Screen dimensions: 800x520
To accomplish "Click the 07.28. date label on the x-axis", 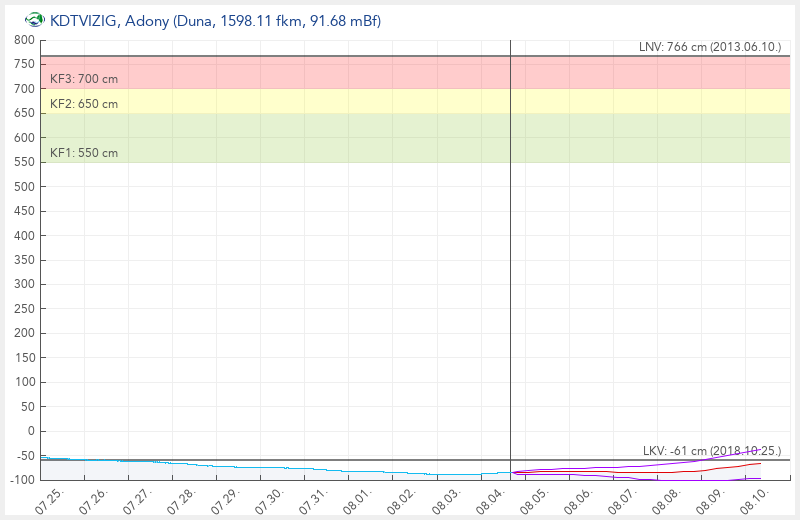I will [182, 500].
